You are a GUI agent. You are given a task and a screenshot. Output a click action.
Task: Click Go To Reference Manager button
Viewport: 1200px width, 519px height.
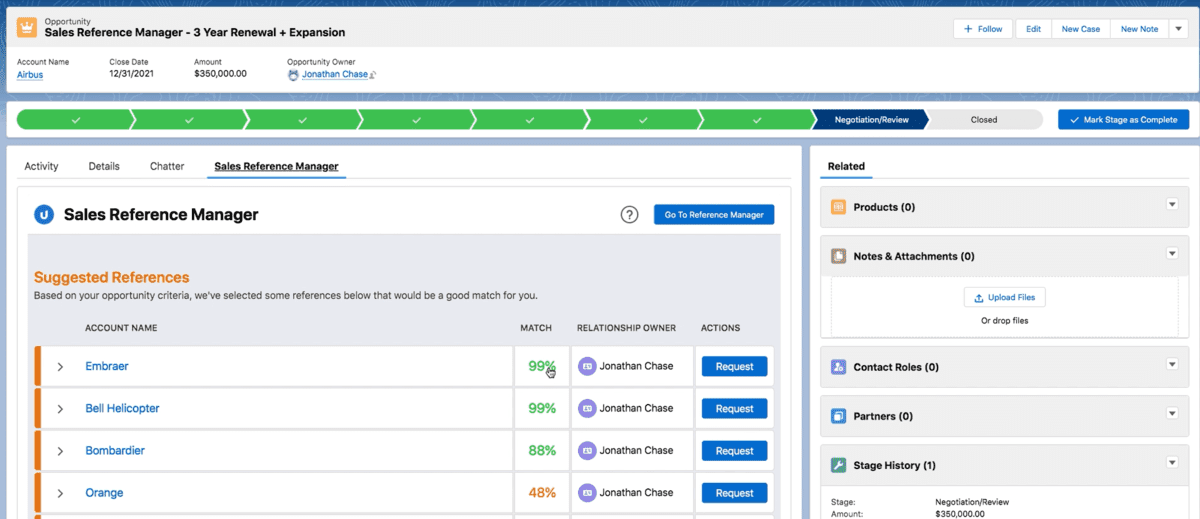point(714,214)
